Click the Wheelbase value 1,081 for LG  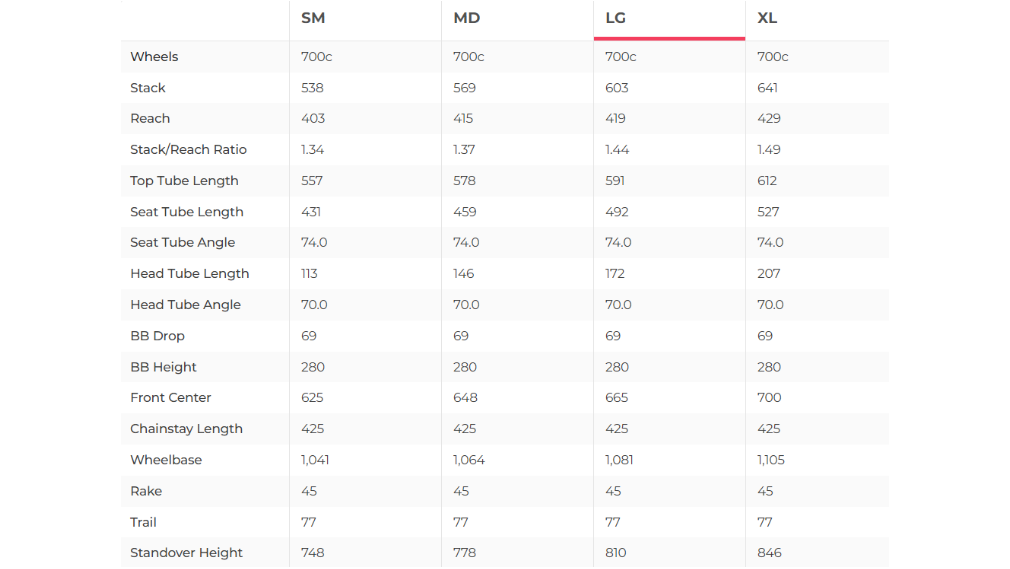tap(619, 460)
